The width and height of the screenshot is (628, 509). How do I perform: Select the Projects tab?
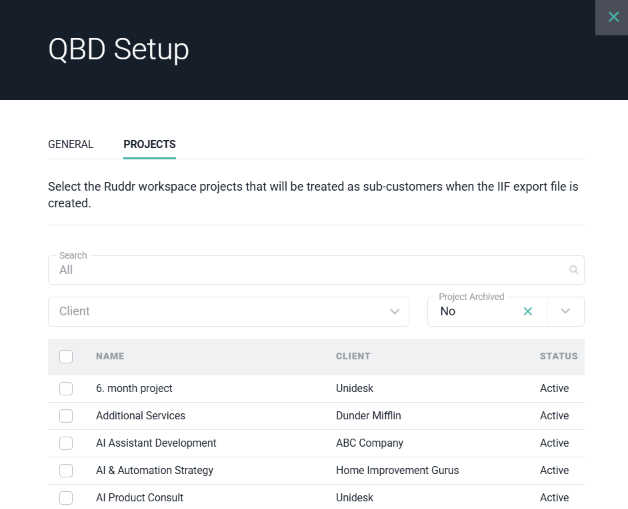click(149, 144)
